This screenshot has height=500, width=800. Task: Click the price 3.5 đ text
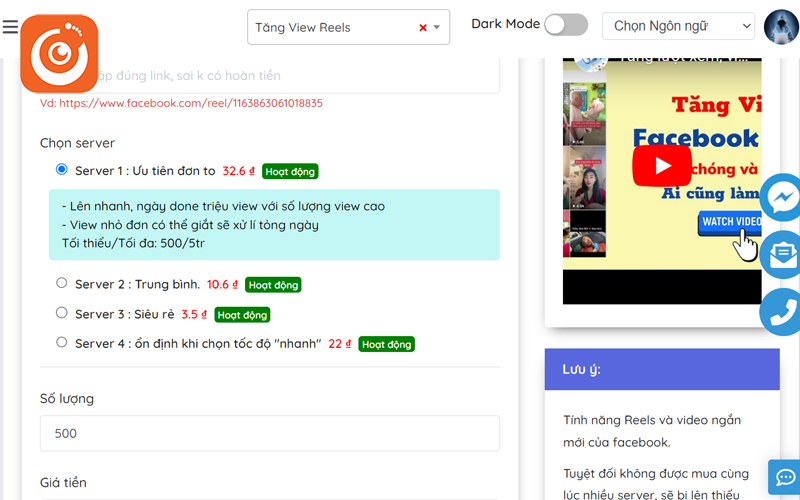194,314
